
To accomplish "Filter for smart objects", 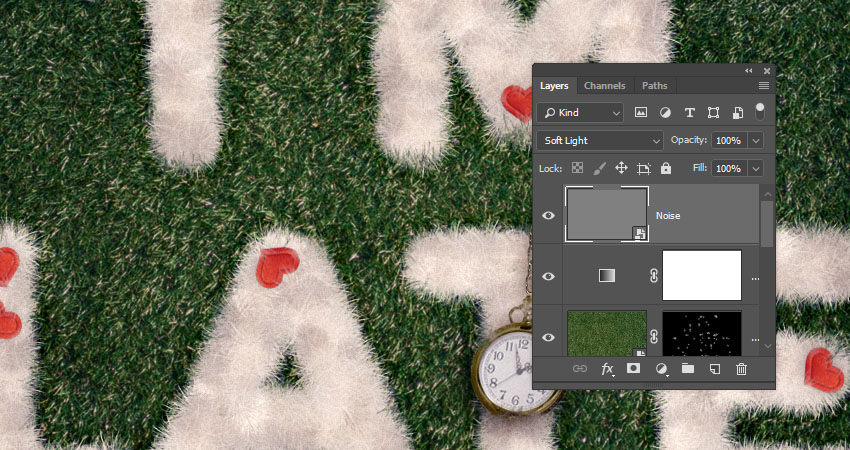I will [x=737, y=113].
